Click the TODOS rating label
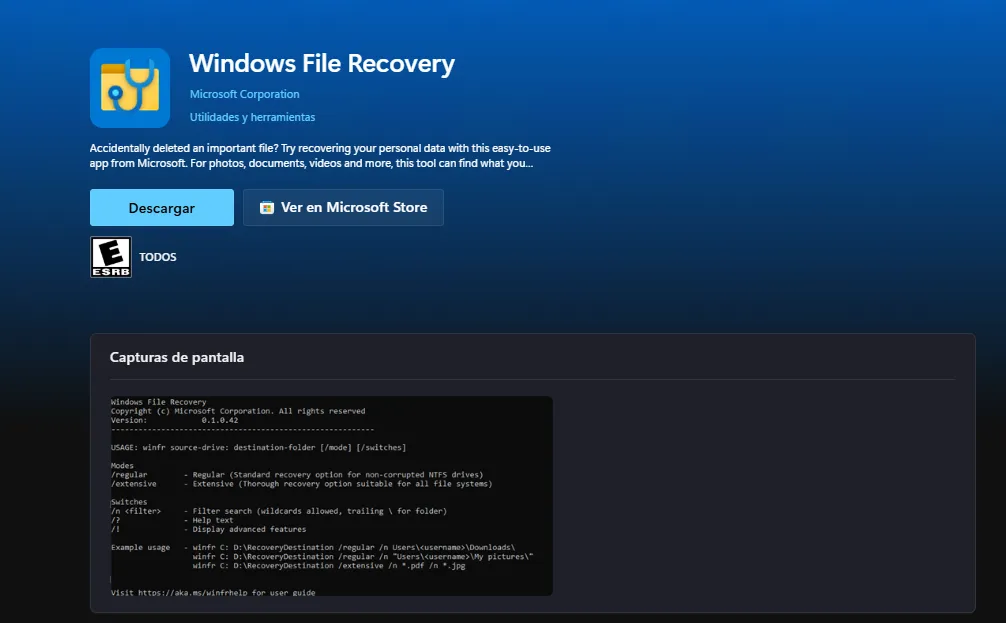 click(158, 257)
